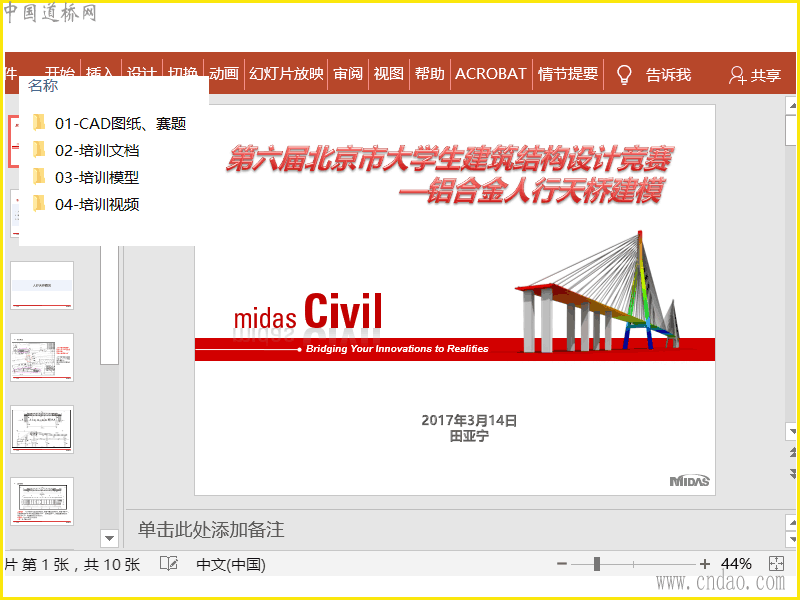Click the notes area 单击此处添加备注
Screen dimensions: 800x600
(211, 530)
